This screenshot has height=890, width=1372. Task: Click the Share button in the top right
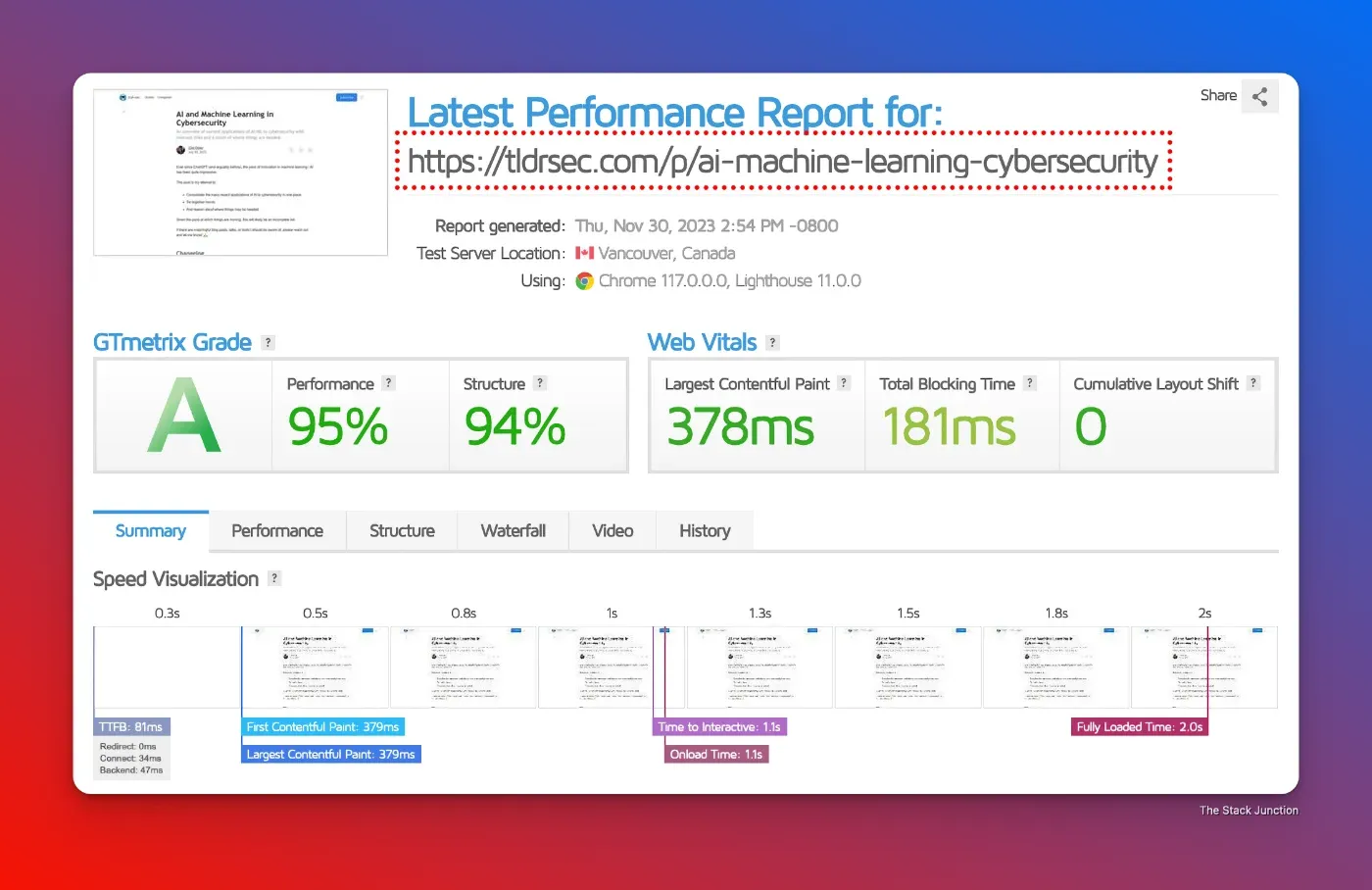coord(1218,95)
